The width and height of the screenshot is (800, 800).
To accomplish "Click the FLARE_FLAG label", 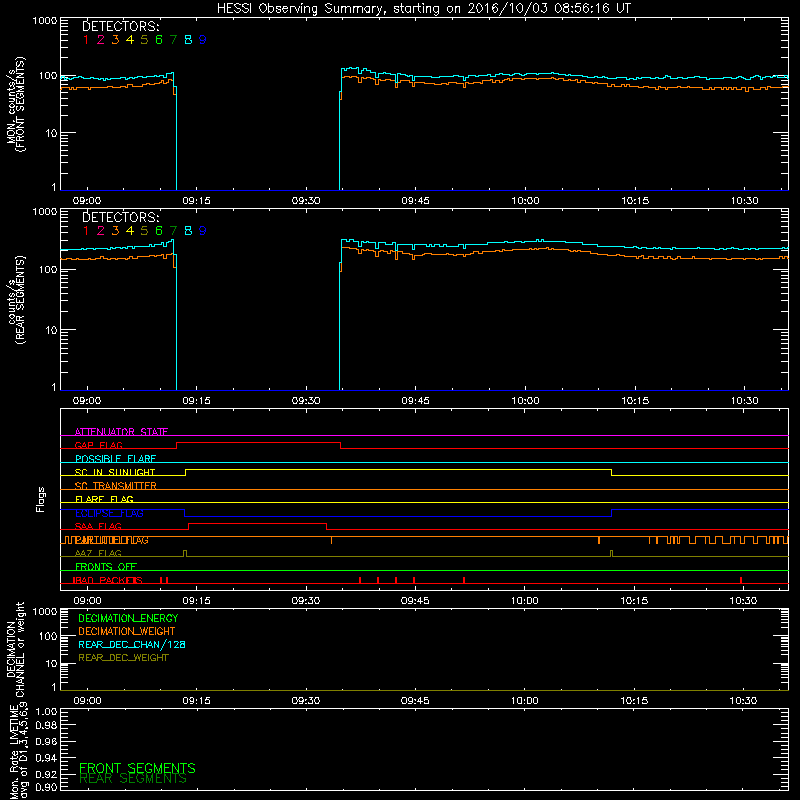I will tap(104, 499).
